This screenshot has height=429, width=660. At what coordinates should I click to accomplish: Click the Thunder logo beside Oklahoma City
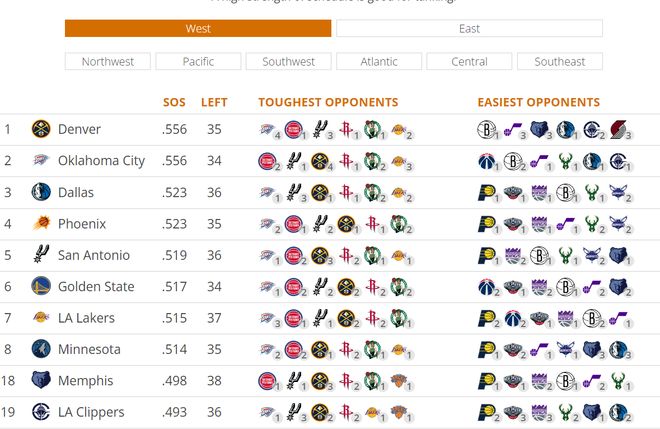click(41, 161)
